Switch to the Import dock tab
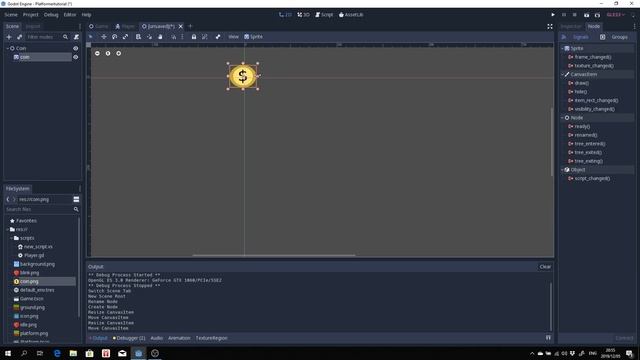Image resolution: width=640 pixels, height=360 pixels. tap(33, 26)
